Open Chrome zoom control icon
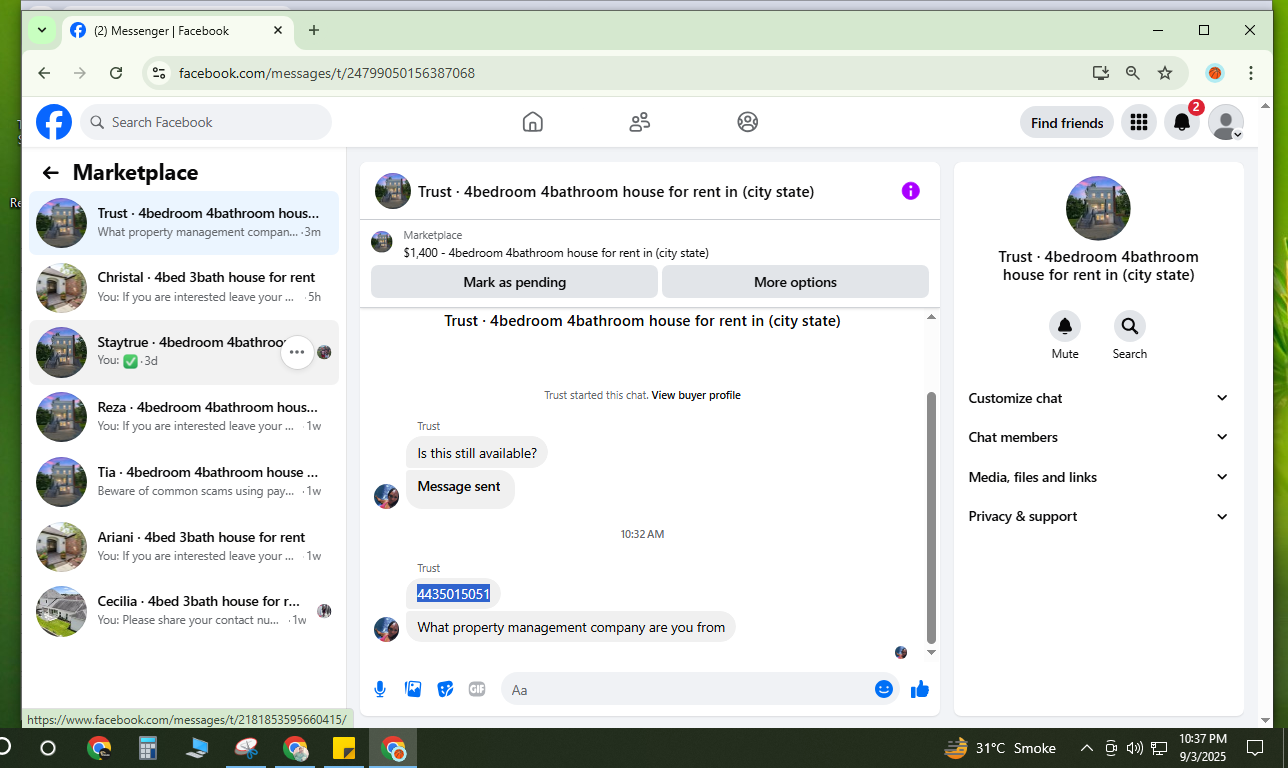Screen dimensions: 1288x768 point(1133,73)
